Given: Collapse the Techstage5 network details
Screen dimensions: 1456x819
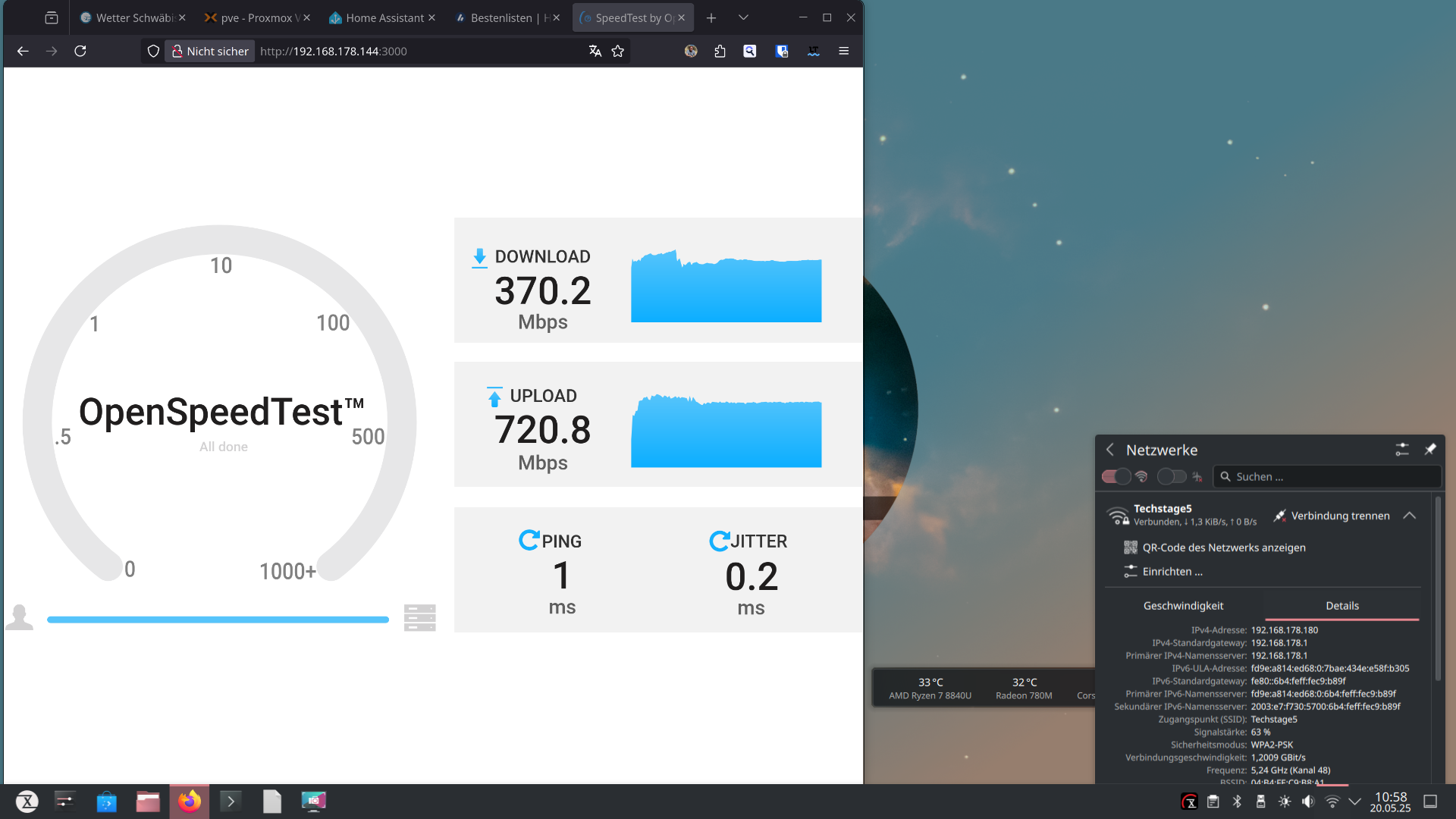Looking at the screenshot, I should (1410, 516).
